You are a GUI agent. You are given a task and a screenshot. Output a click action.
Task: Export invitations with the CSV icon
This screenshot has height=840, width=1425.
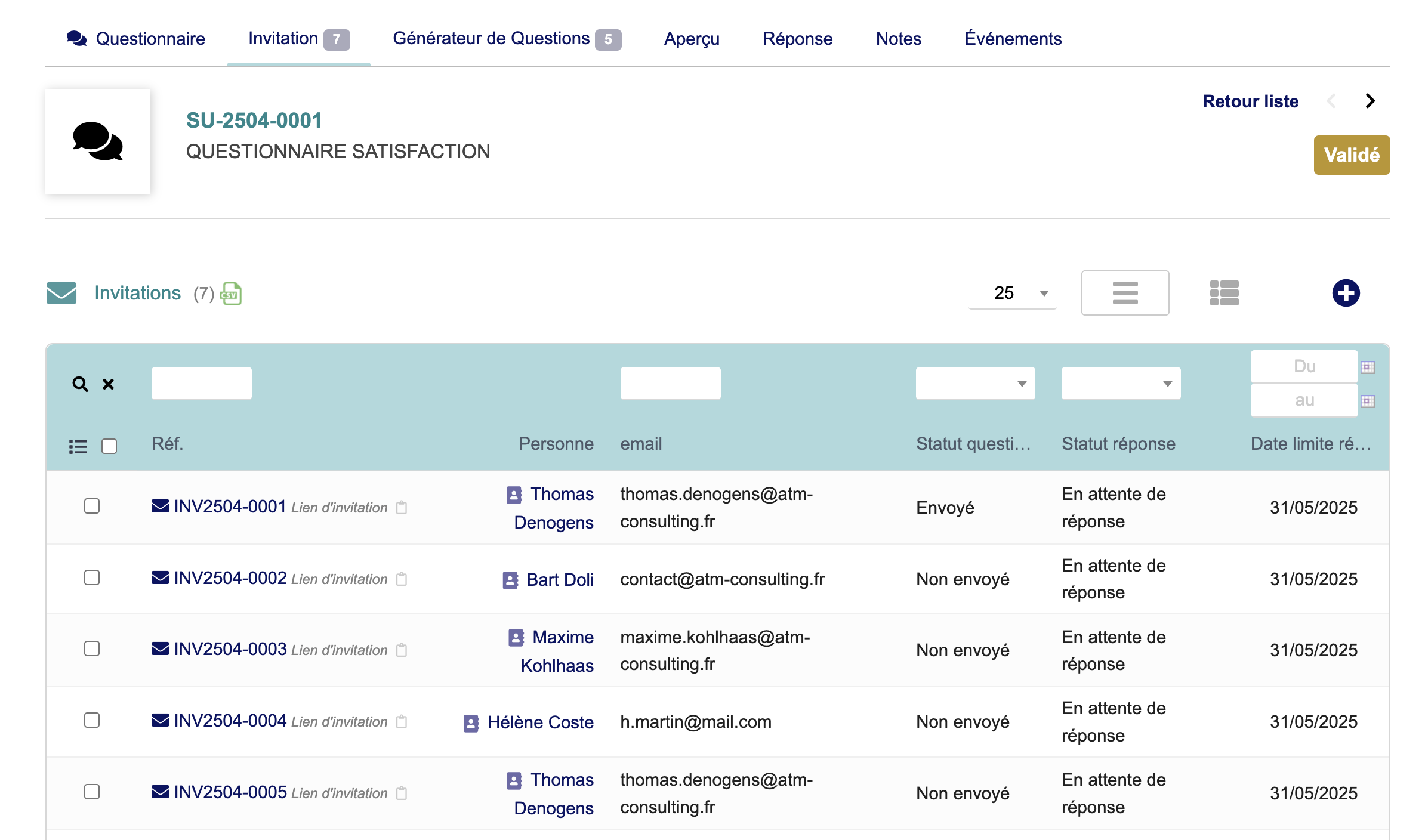[231, 294]
